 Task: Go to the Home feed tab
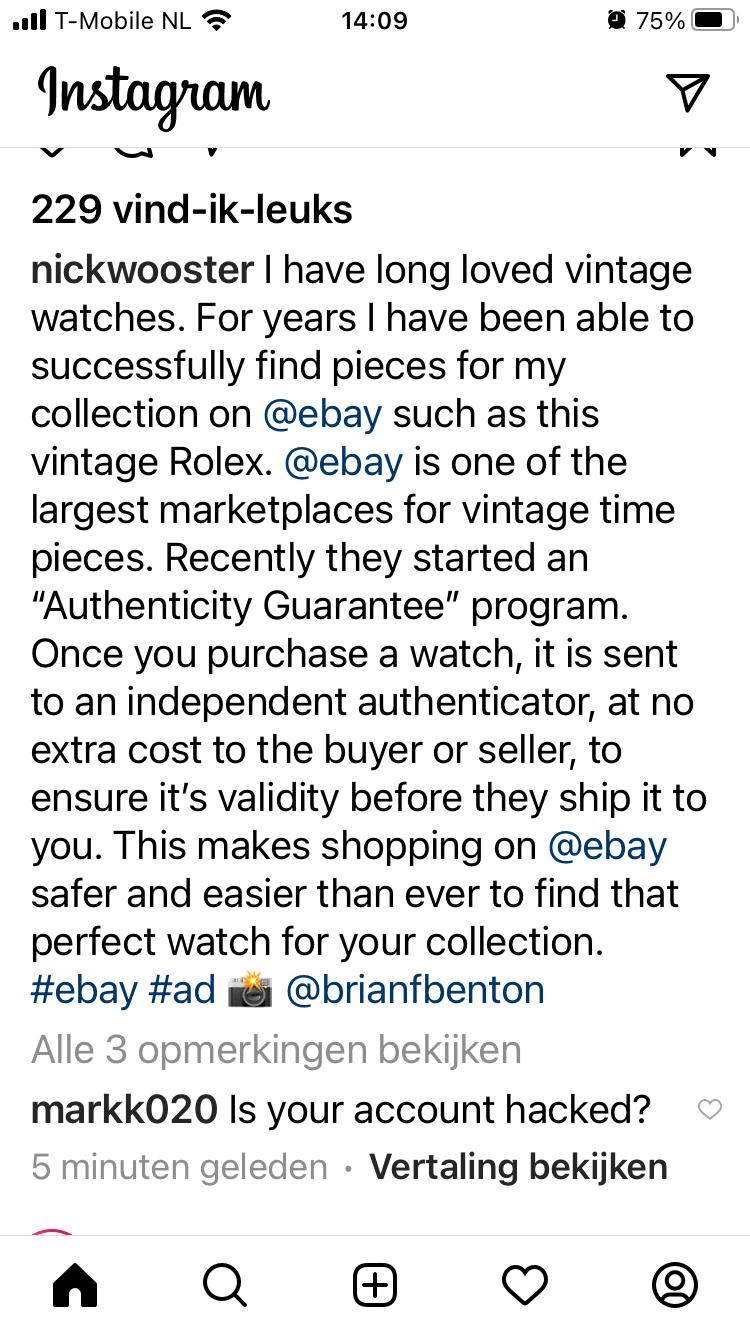[75, 1285]
